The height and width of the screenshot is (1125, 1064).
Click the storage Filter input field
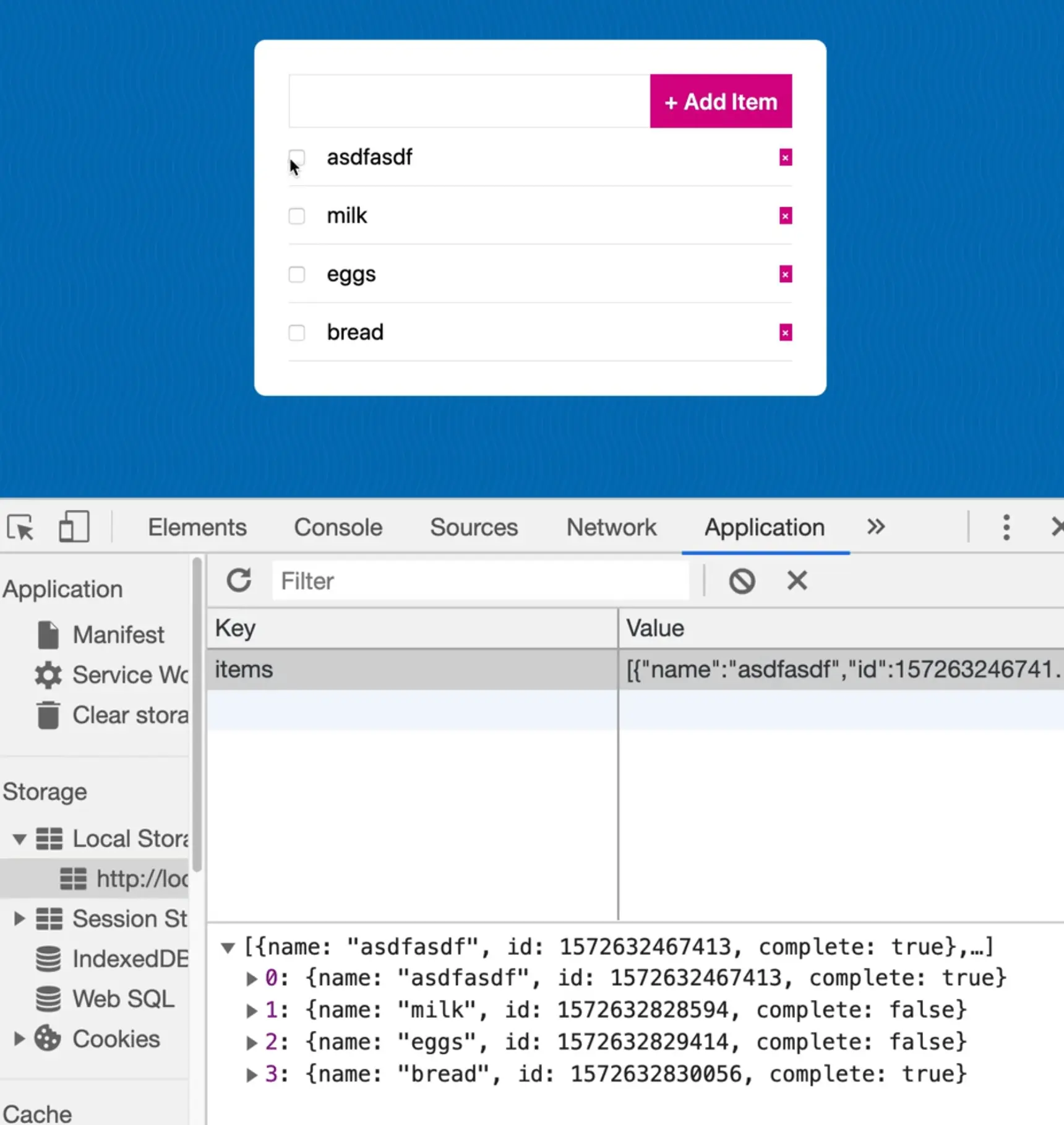(x=480, y=581)
